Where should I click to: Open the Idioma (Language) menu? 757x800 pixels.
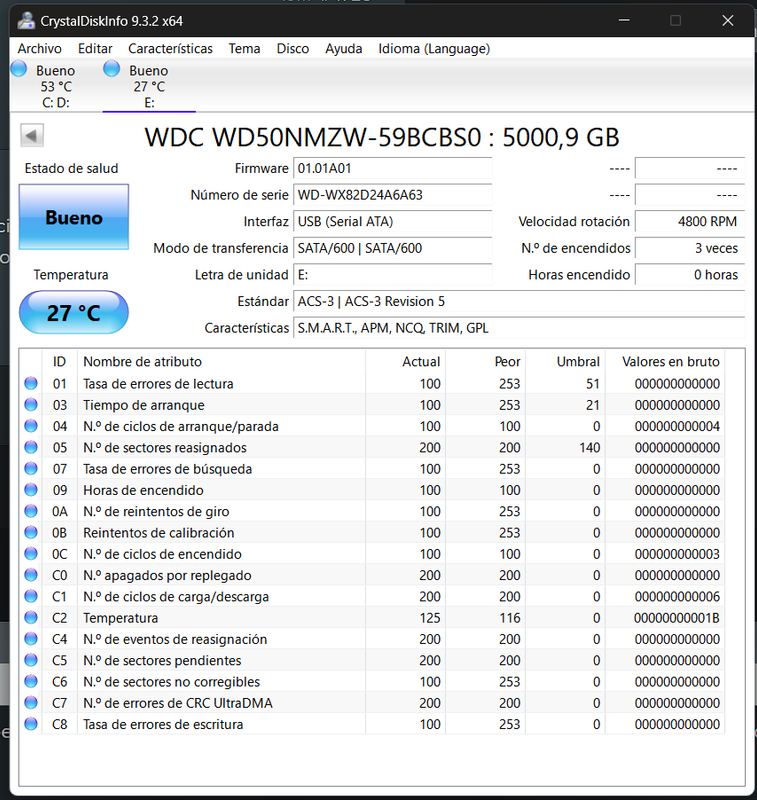tap(434, 49)
